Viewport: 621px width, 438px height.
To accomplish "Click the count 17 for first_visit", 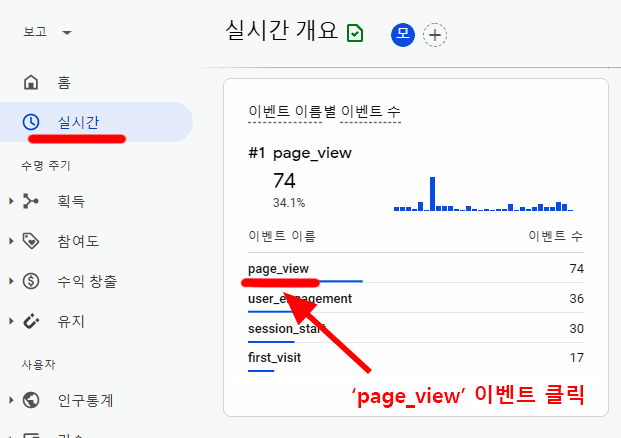I will point(577,358).
